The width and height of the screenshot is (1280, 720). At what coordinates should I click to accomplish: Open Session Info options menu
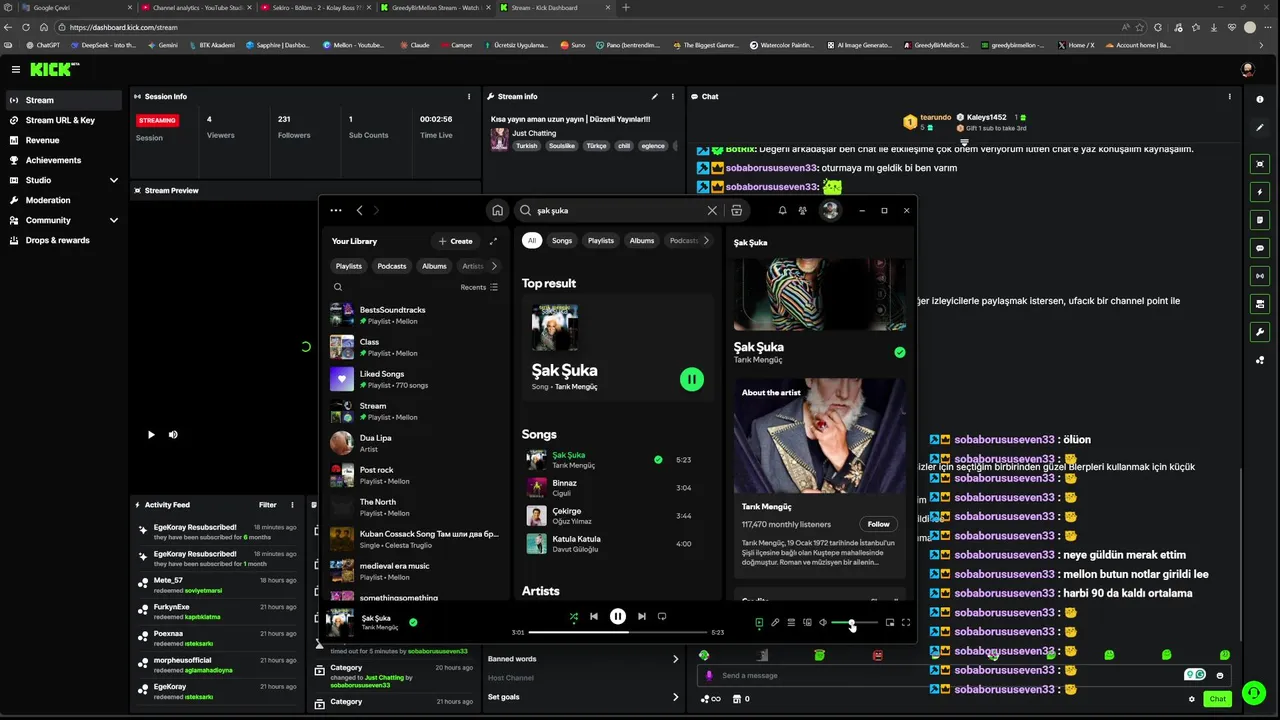click(469, 97)
